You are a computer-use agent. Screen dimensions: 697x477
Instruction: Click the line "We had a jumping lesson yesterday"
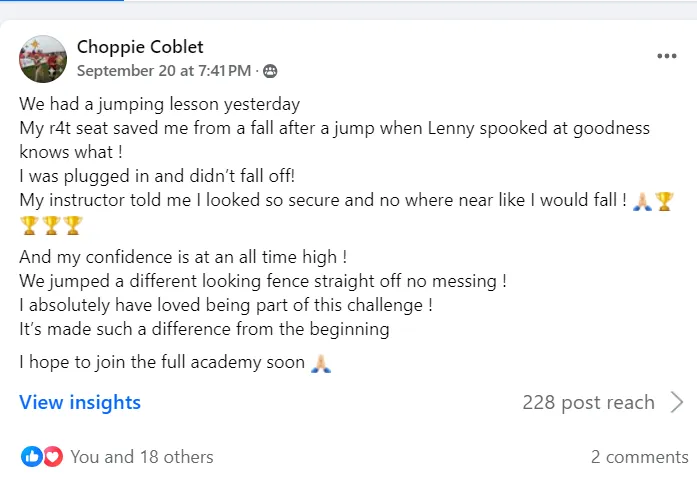(160, 104)
